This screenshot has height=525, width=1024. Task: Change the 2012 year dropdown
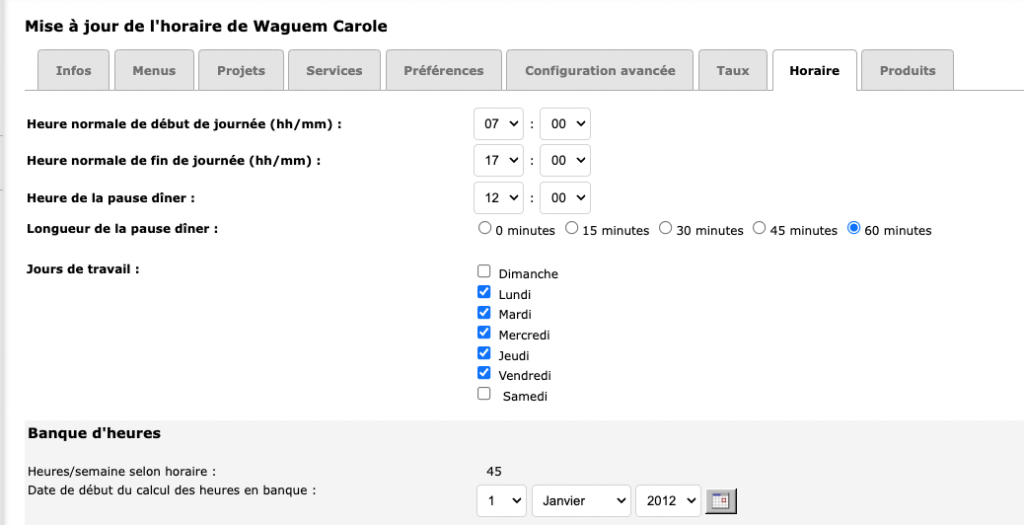tap(668, 501)
